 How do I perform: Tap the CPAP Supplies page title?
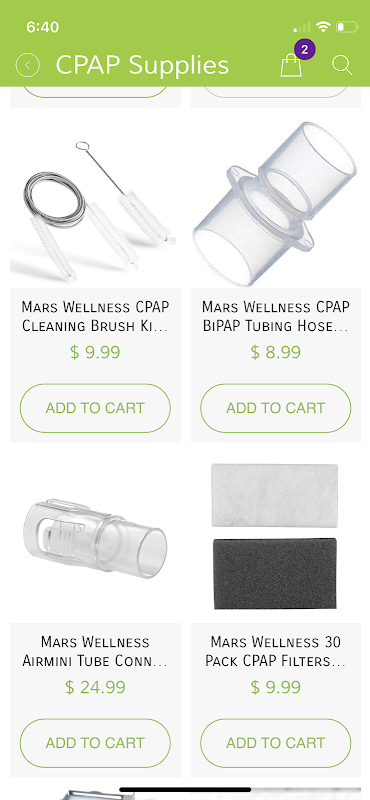coord(142,65)
